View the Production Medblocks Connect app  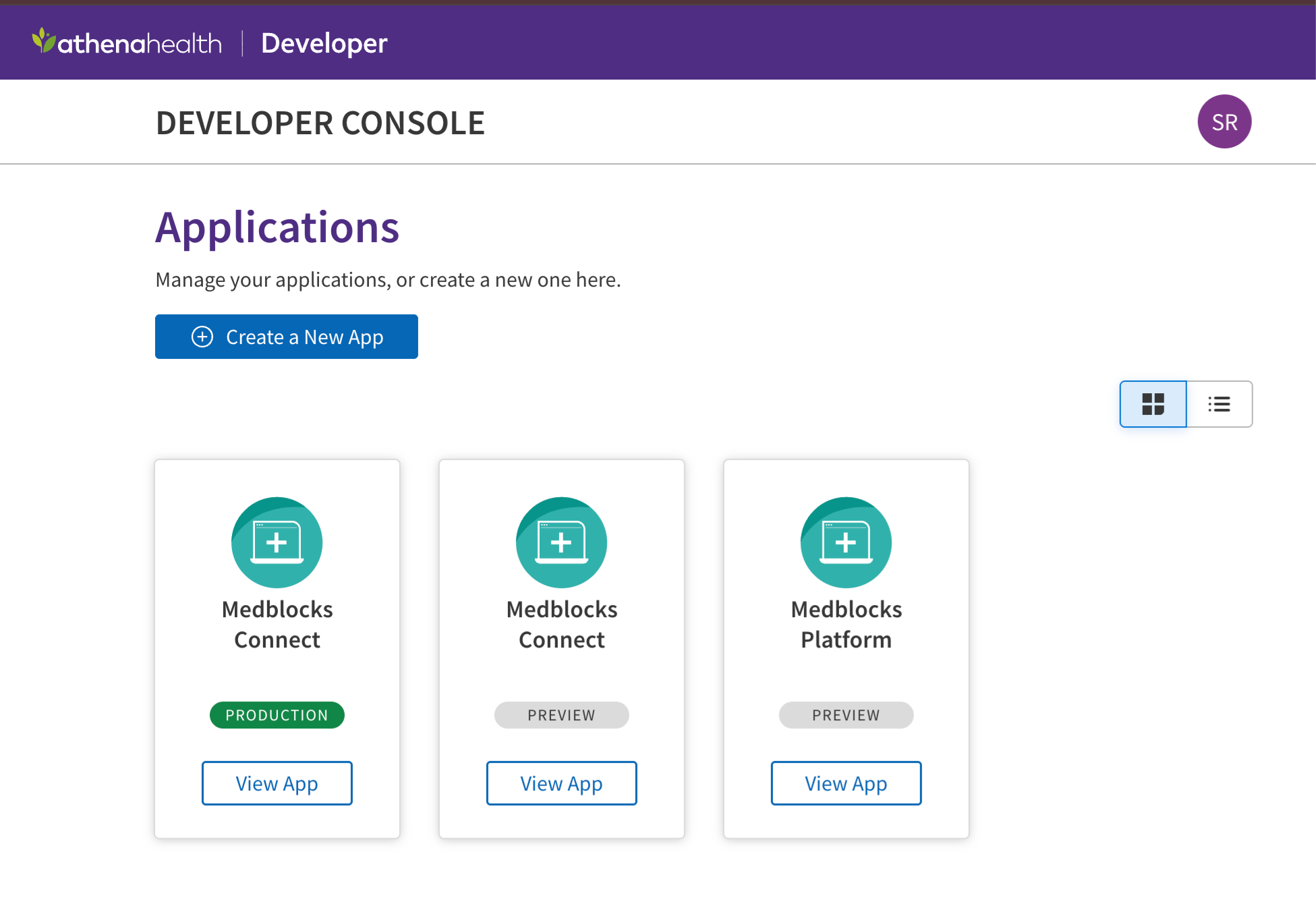pos(277,783)
